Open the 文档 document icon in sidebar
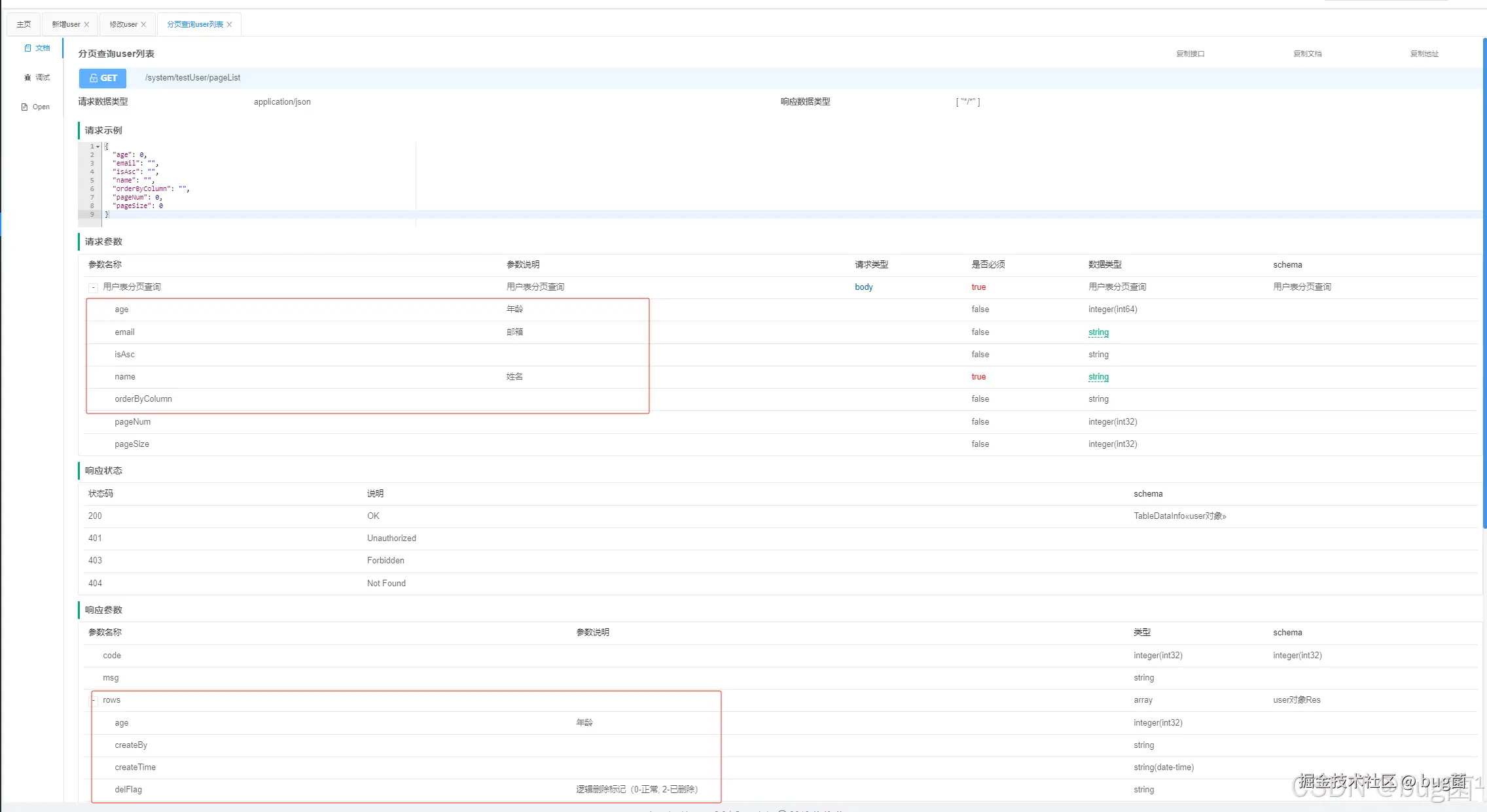Viewport: 1487px width, 812px height. click(27, 48)
